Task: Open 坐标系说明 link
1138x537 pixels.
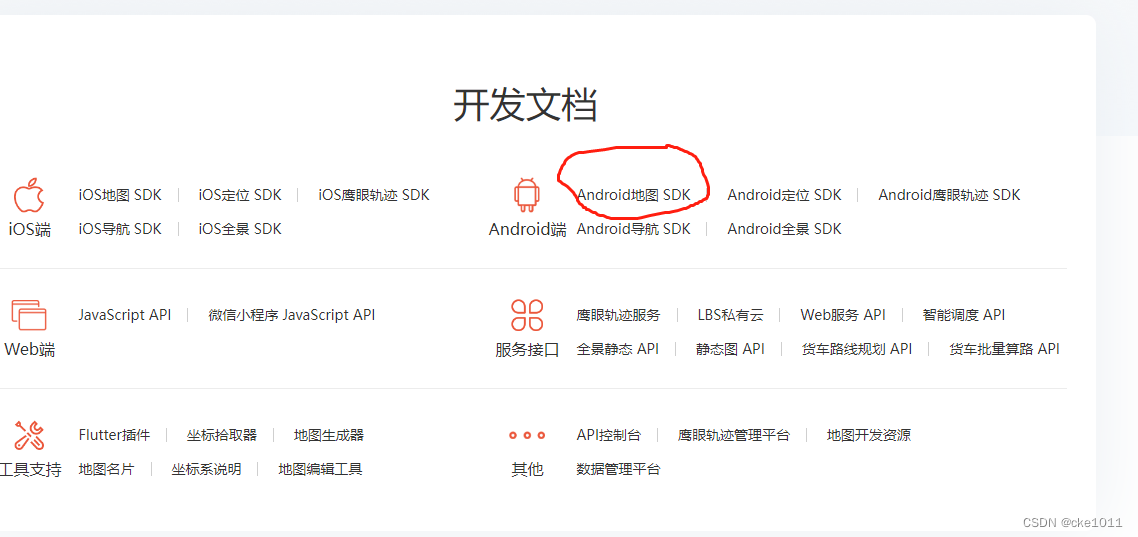Action: [x=206, y=469]
